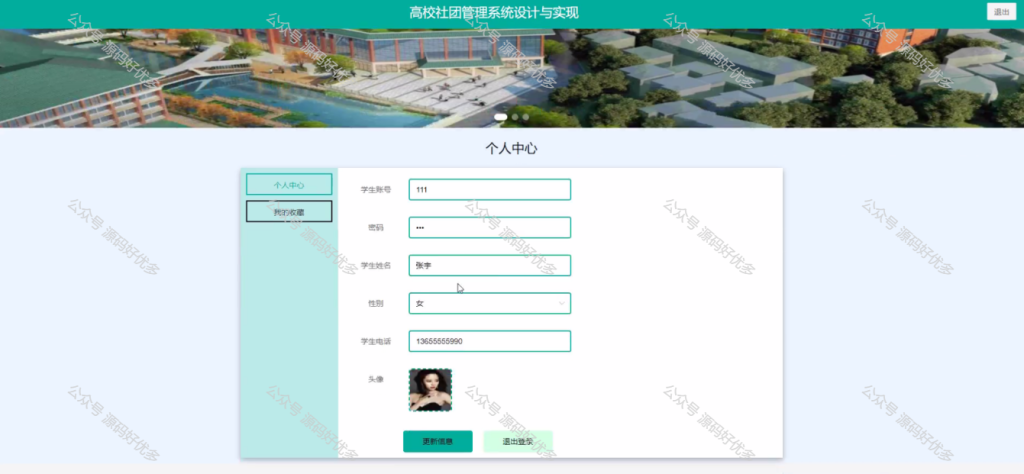The image size is (1024, 474).
Task: Click the 头像 field label
Action: coord(376,379)
